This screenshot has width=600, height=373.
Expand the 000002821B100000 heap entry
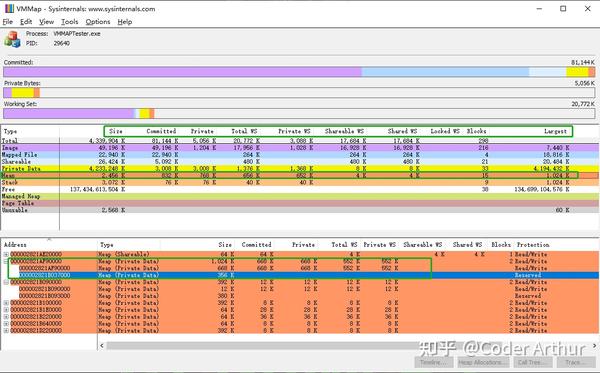coord(6,303)
